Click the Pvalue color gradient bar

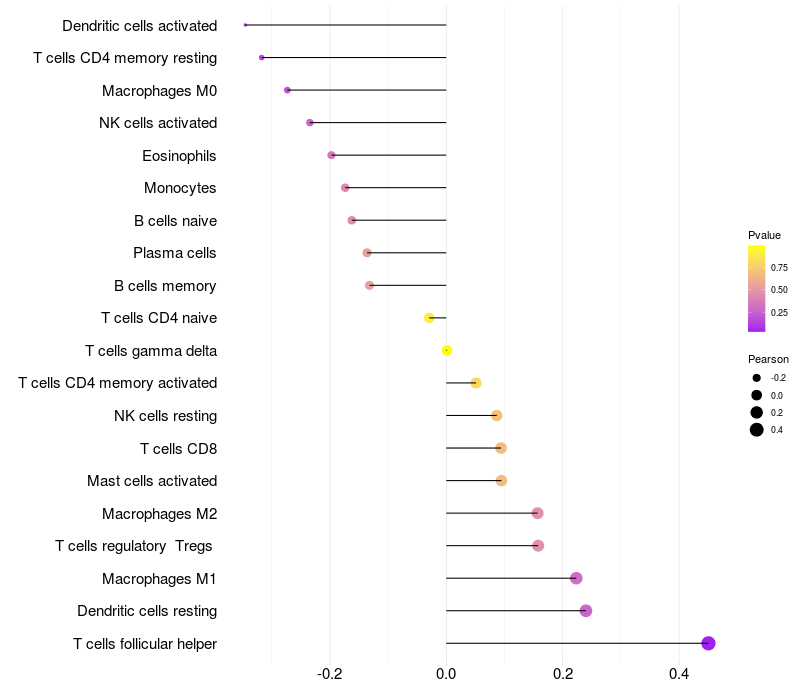pyautogui.click(x=756, y=288)
